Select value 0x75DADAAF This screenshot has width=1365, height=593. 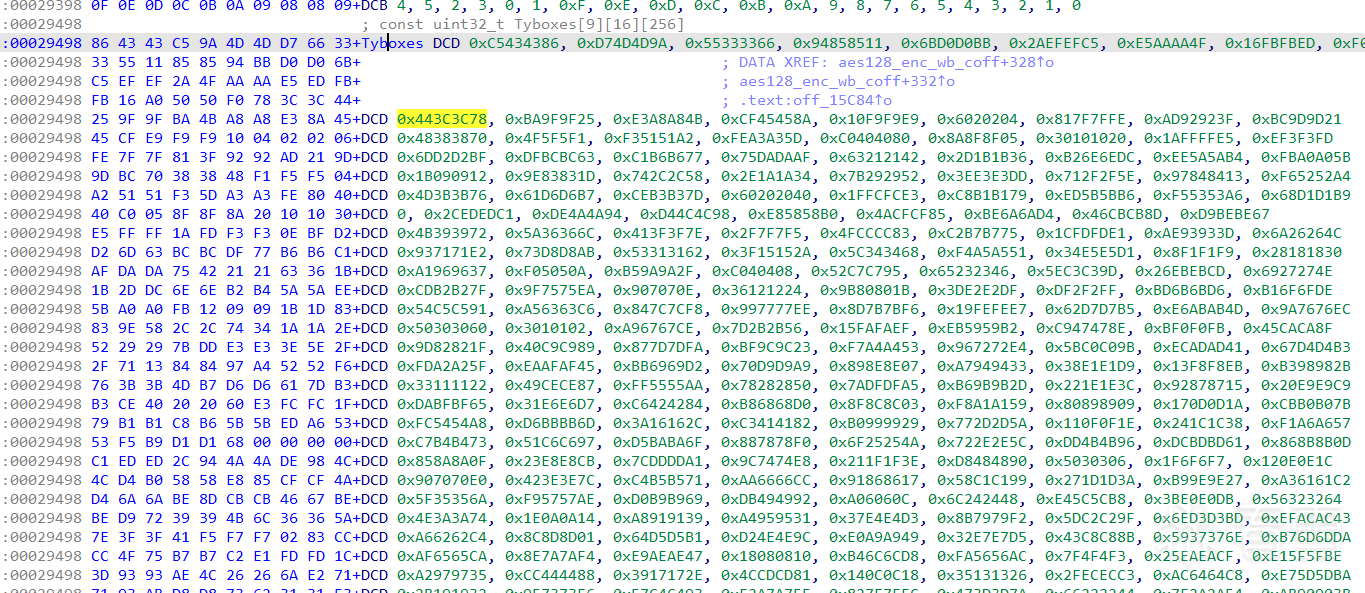coord(766,158)
